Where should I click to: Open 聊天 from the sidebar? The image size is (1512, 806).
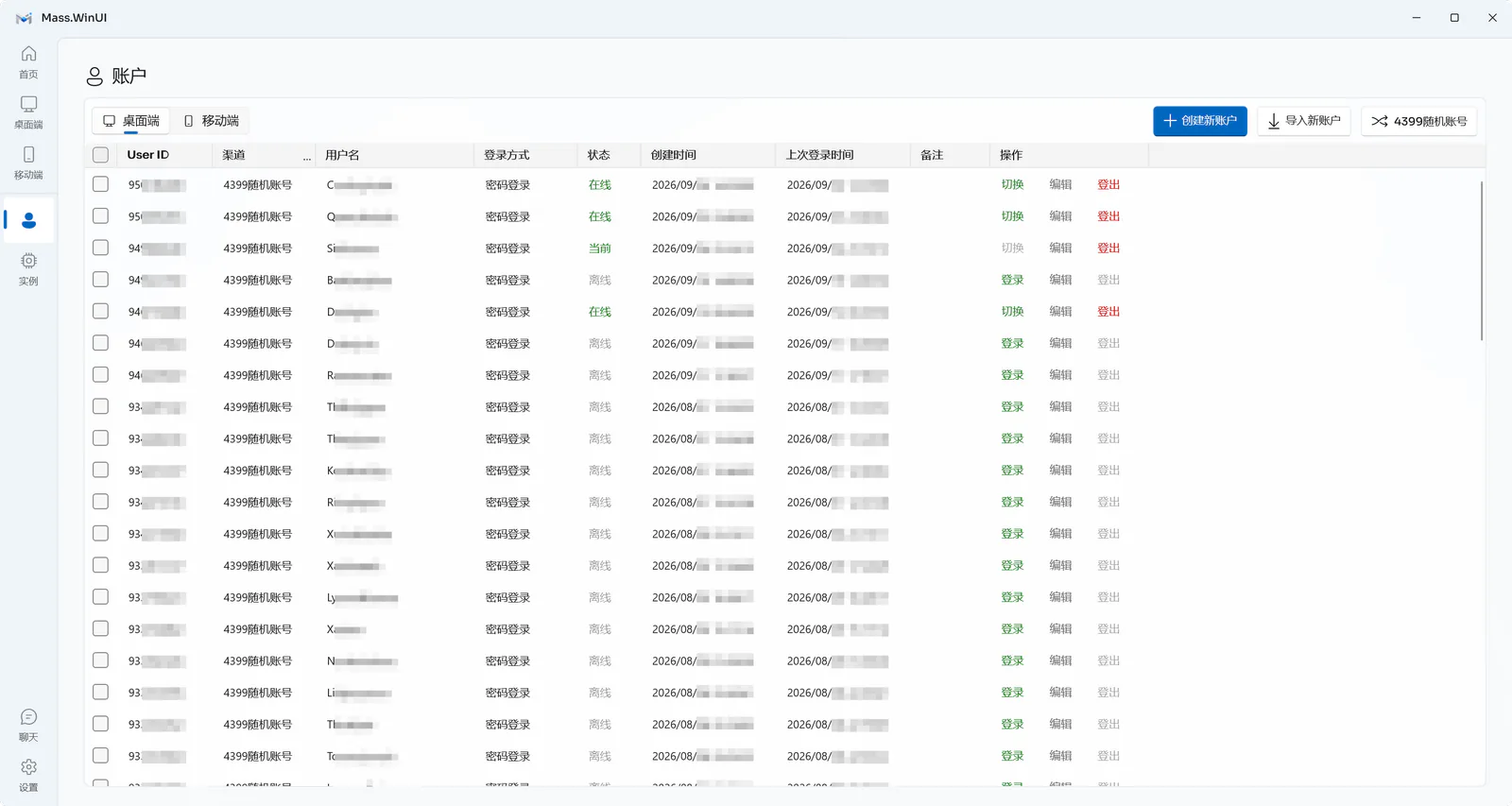28,726
